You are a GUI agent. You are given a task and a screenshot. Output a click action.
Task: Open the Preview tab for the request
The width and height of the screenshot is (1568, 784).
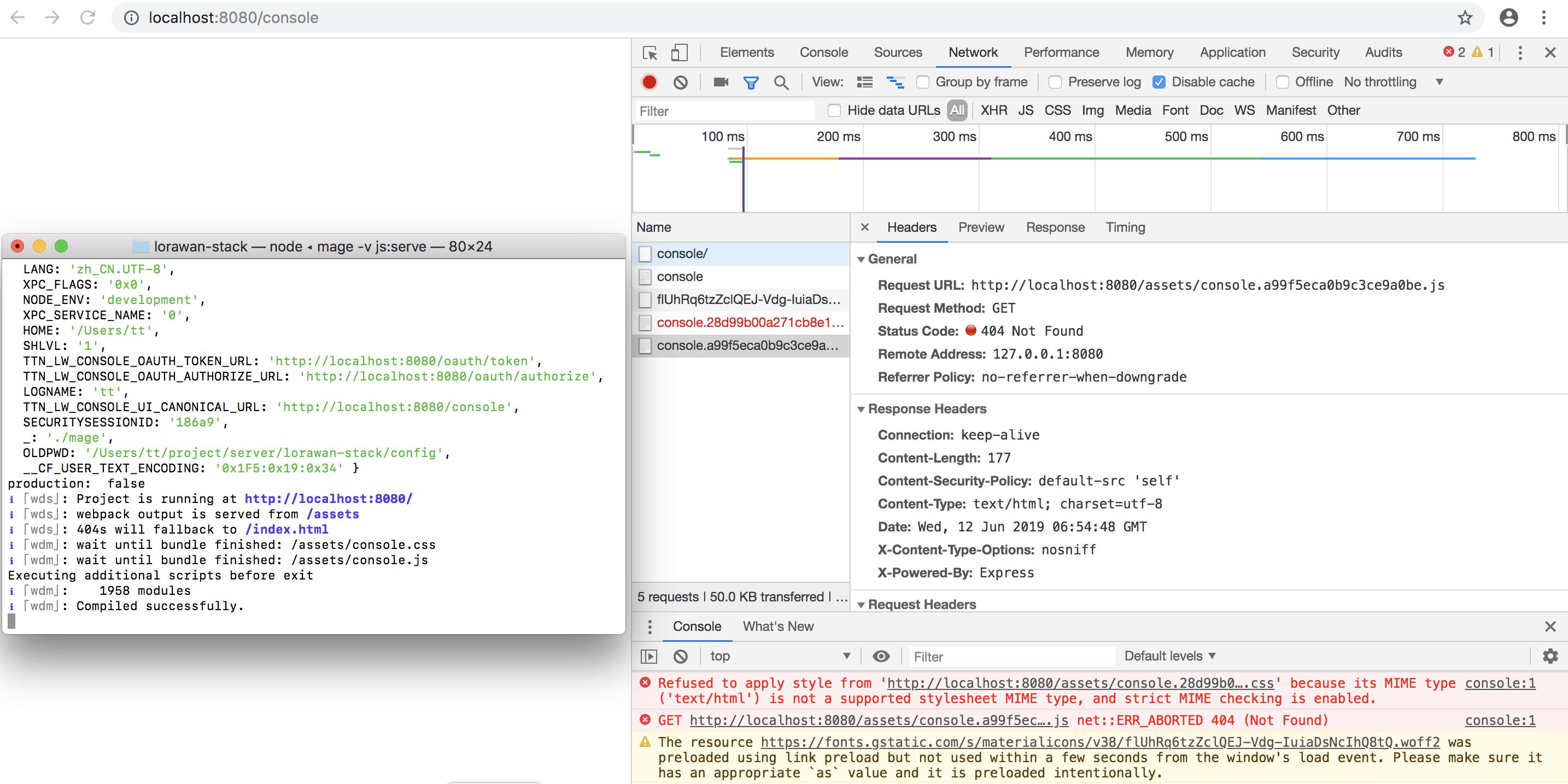[981, 227]
